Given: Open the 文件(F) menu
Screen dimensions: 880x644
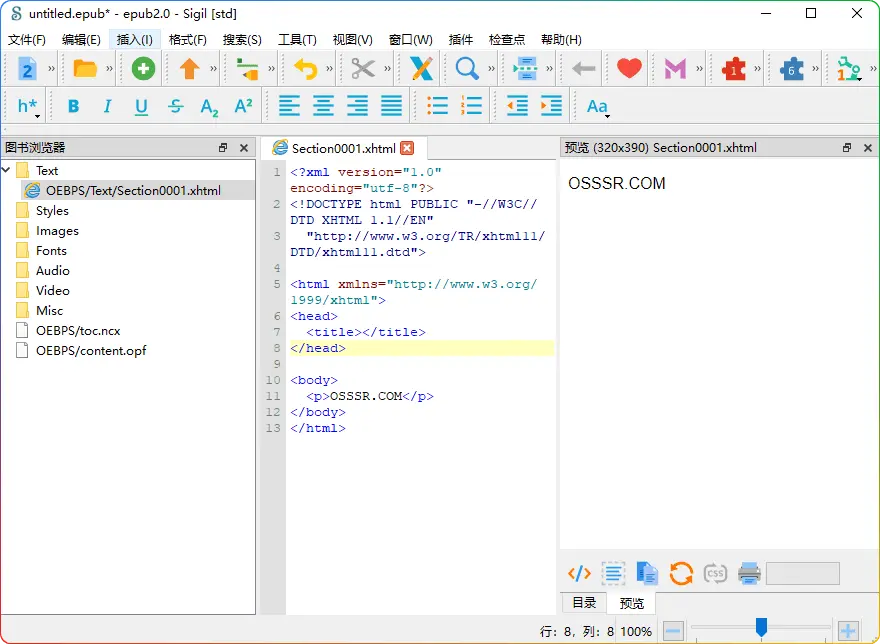Looking at the screenshot, I should coord(26,40).
